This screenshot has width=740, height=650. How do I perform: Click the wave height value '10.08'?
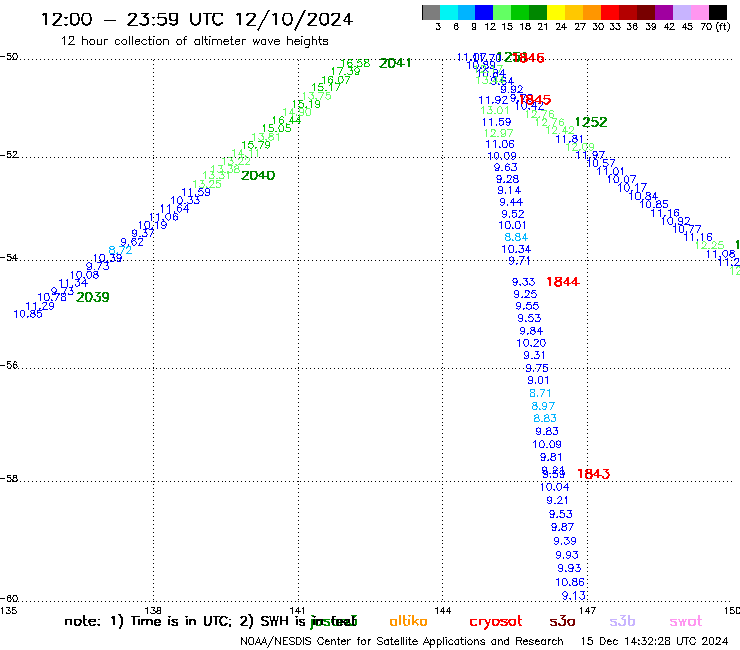pos(84,275)
